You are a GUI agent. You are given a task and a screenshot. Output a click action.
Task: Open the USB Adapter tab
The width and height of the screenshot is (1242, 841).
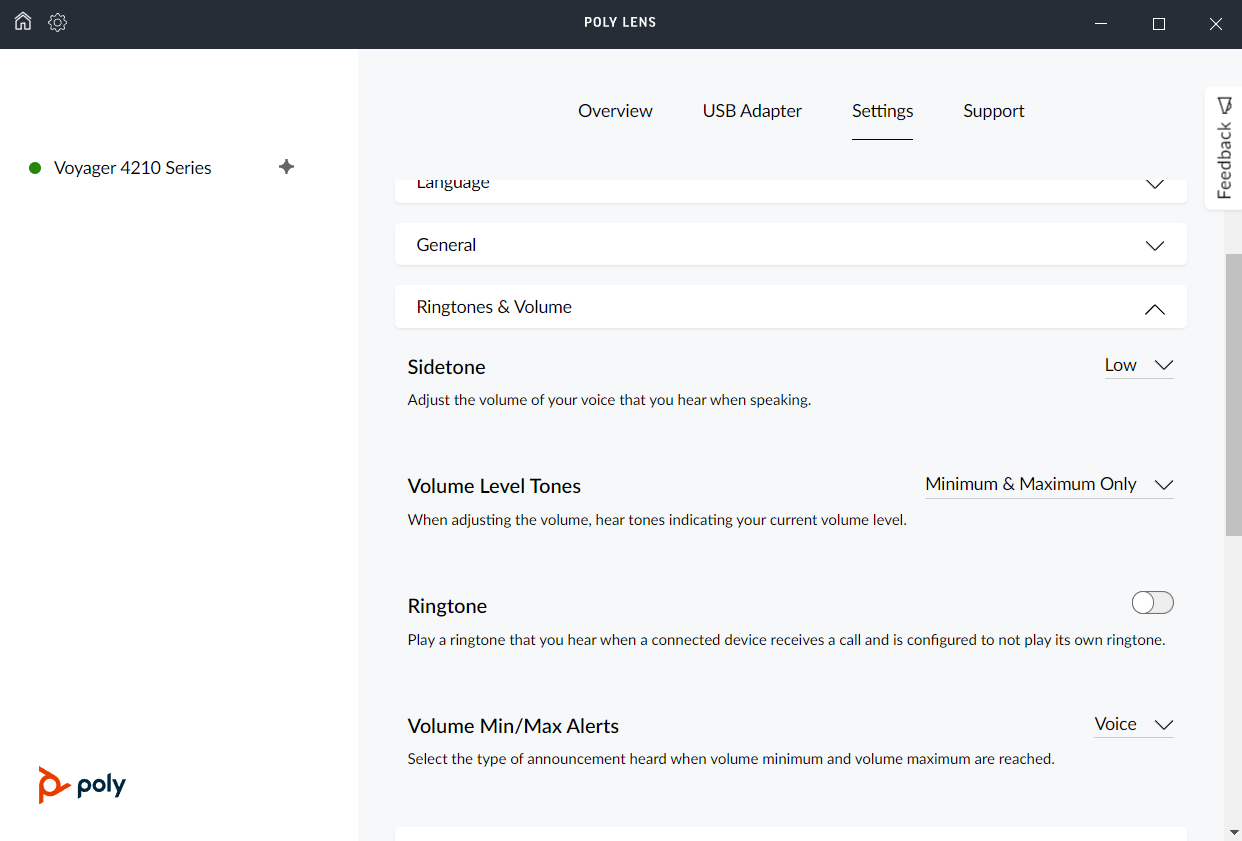pos(752,111)
